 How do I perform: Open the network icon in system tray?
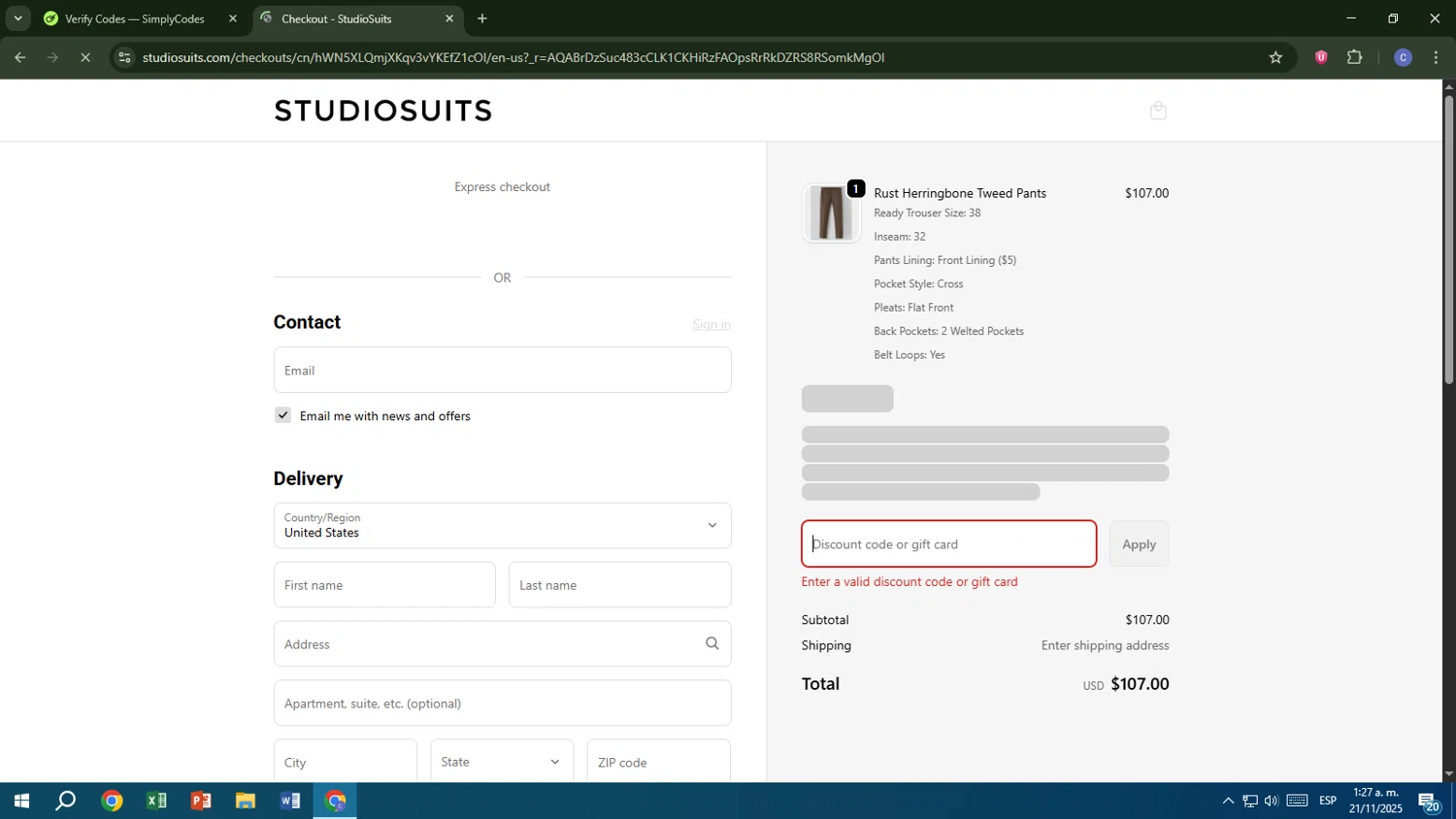click(x=1250, y=802)
